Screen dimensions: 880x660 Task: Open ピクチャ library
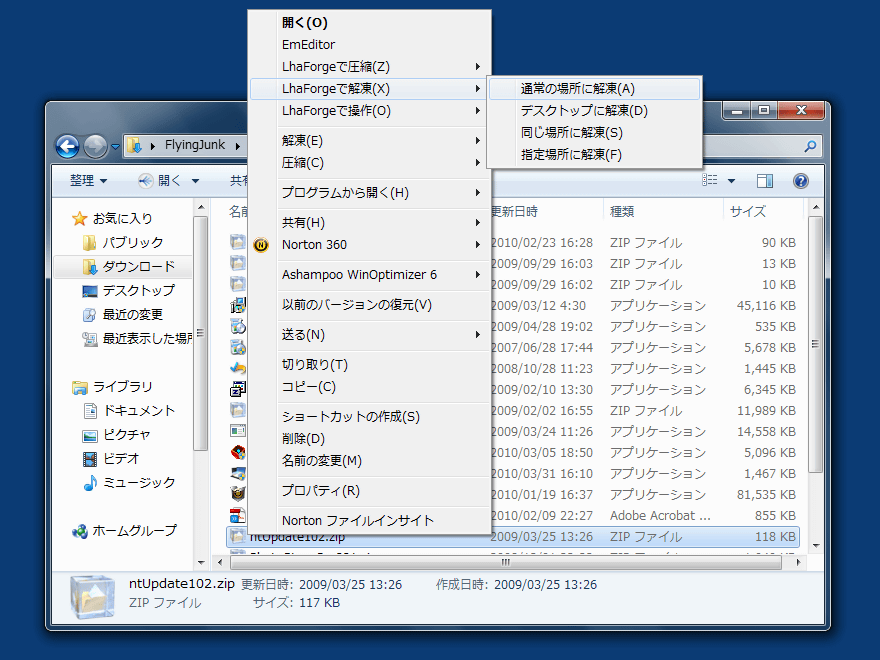[x=117, y=436]
